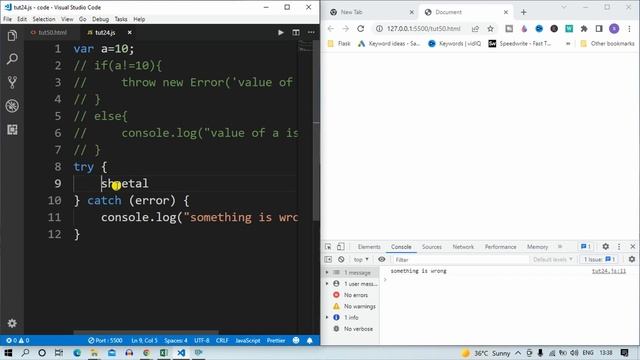Go back in Chrome

[331, 29]
